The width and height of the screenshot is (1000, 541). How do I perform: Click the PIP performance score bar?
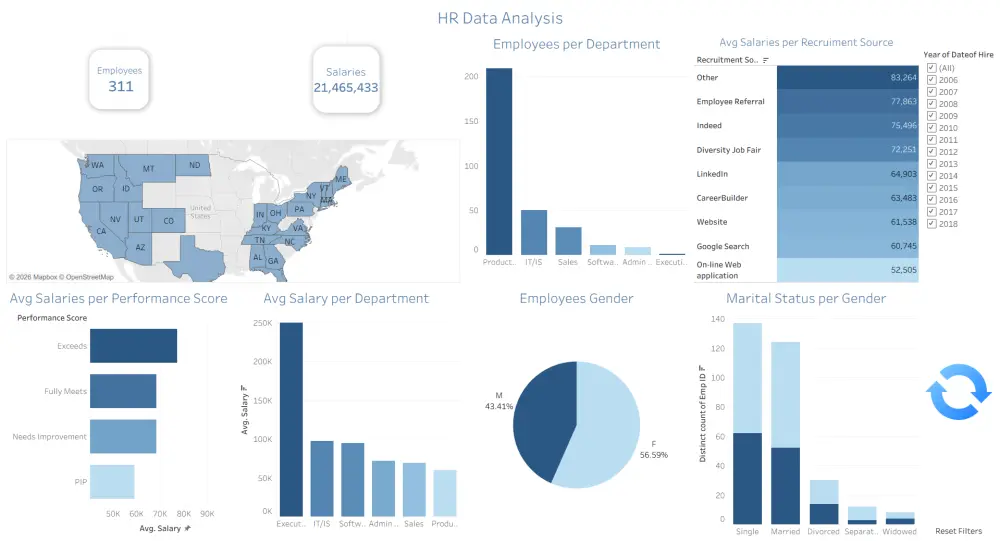tap(112, 482)
